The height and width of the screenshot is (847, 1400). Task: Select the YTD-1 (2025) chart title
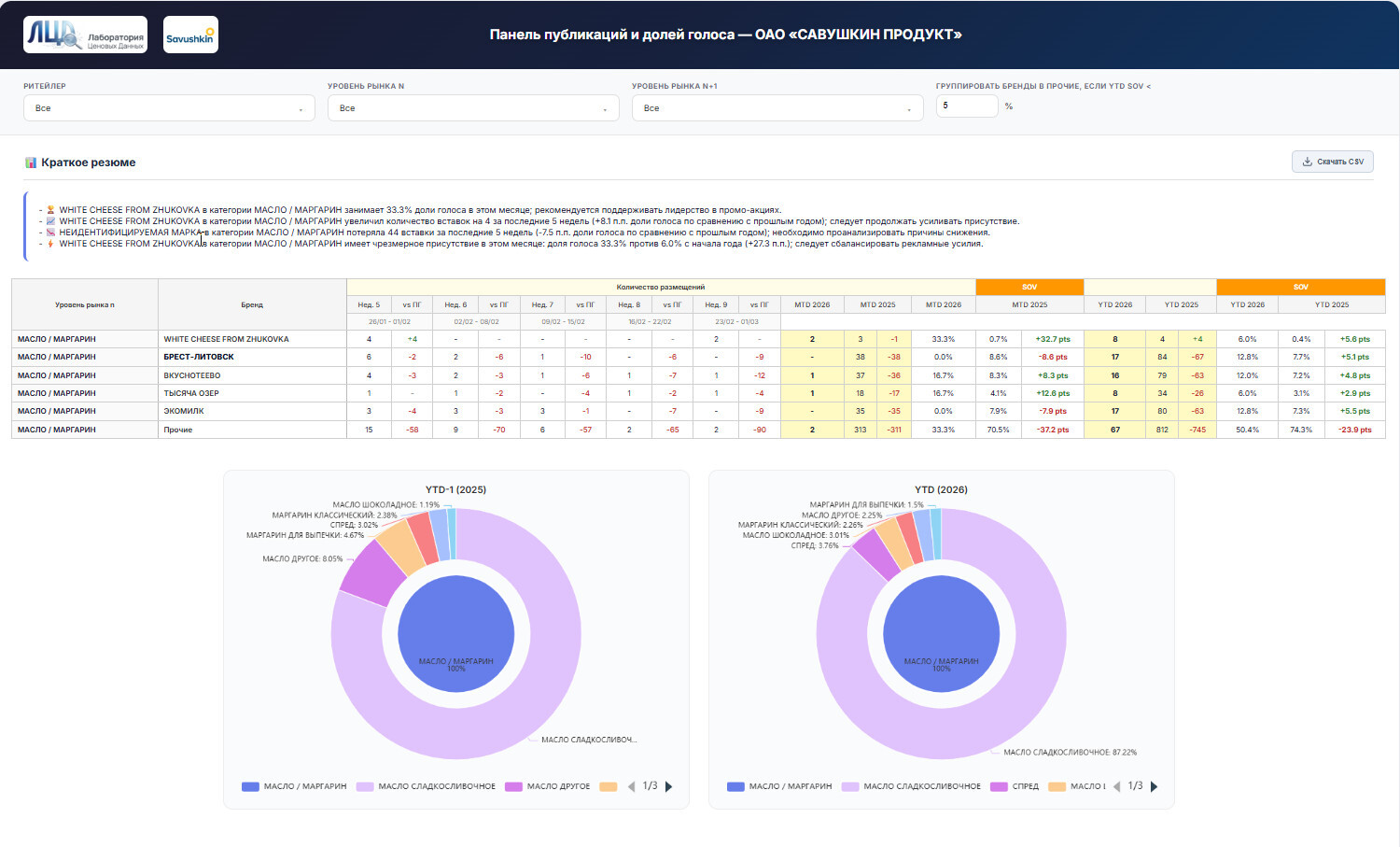(x=455, y=488)
